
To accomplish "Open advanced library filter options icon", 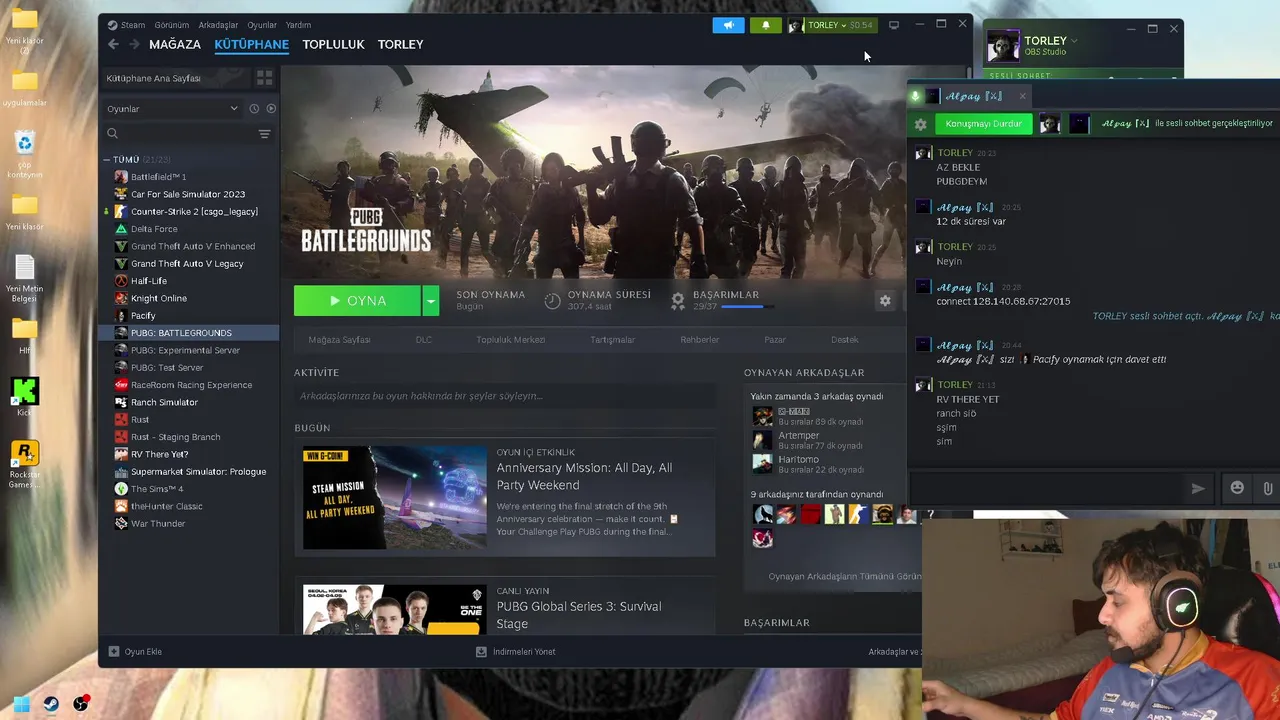I will tap(264, 133).
